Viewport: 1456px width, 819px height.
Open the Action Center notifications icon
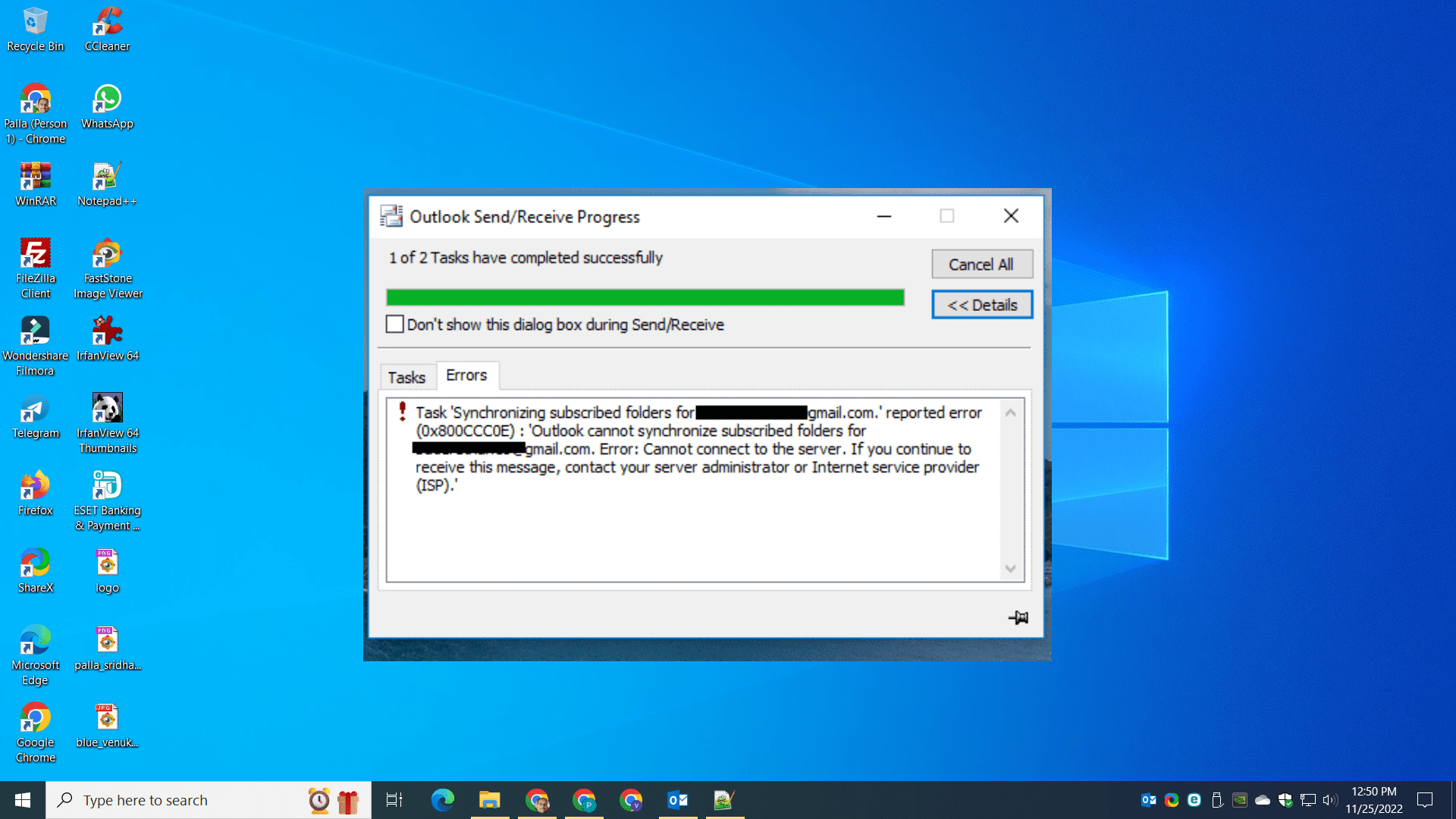1426,800
